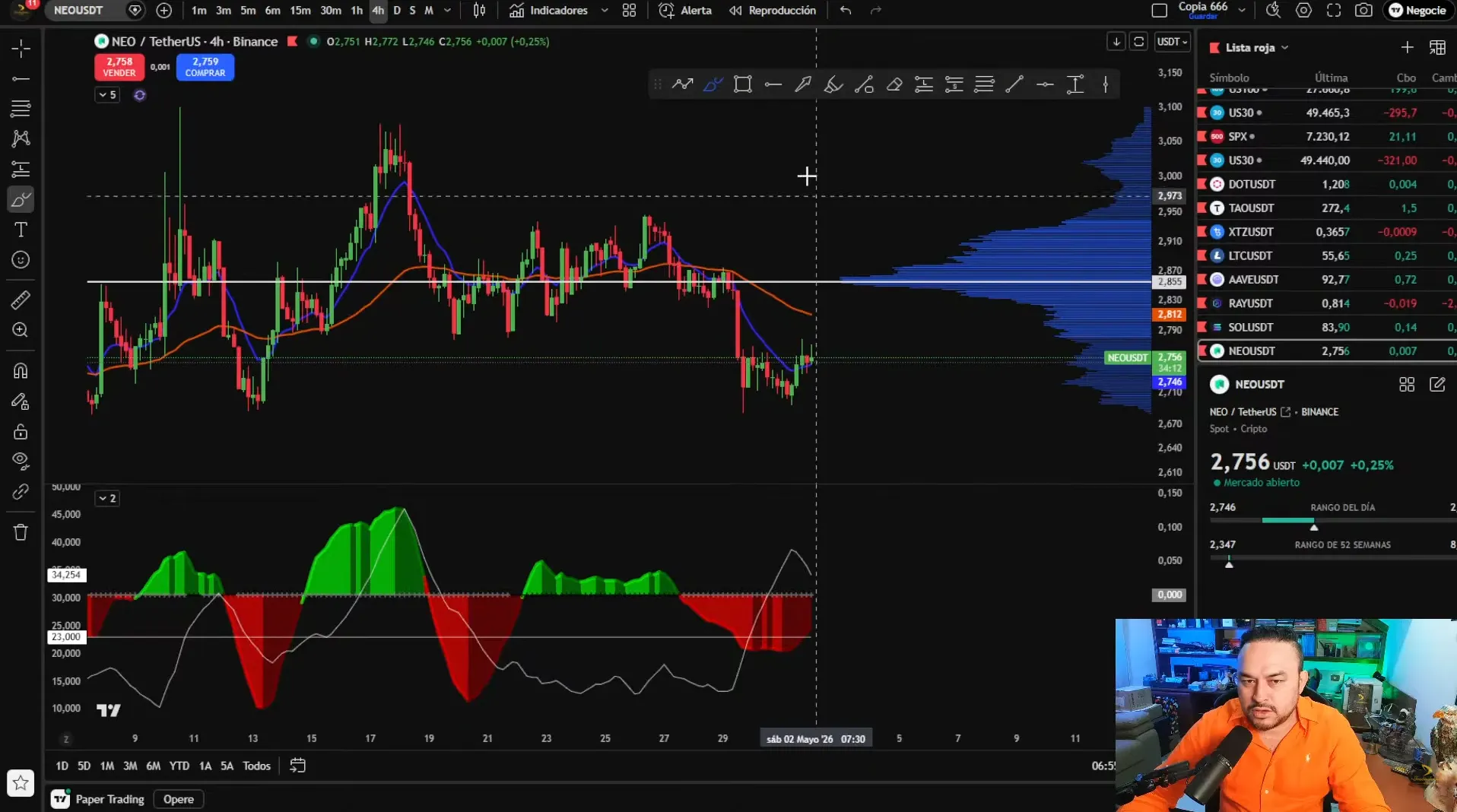Open the drawings link tool

(x=21, y=492)
